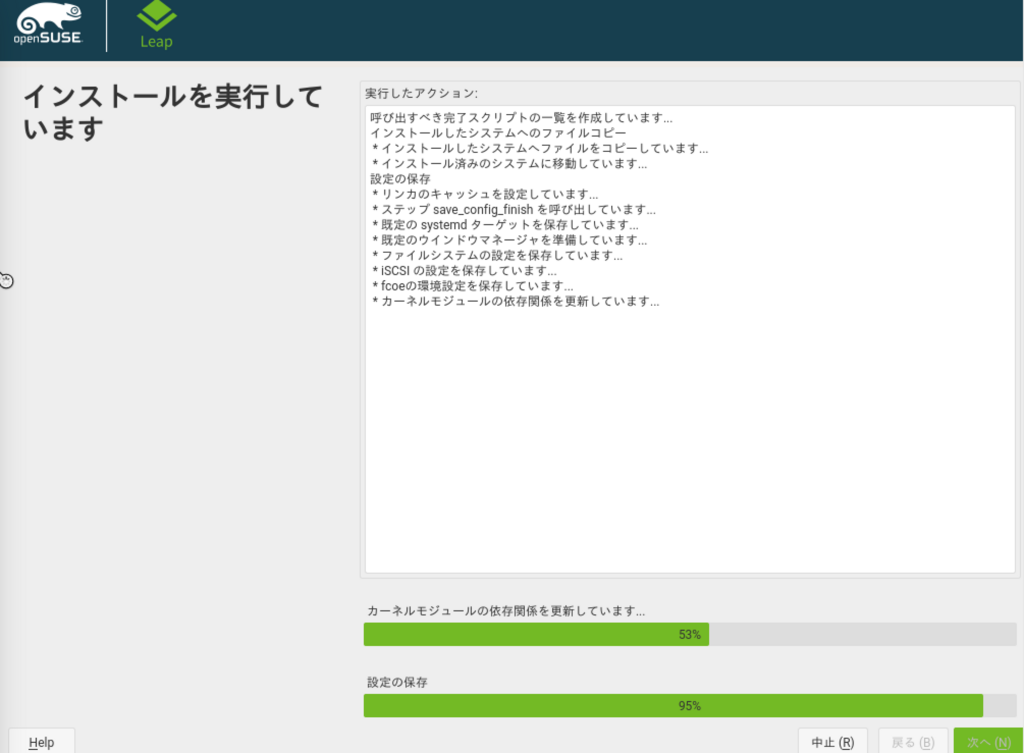Select log line インストール済みのシステムに移動しています
The width and height of the screenshot is (1024, 753).
[509, 163]
